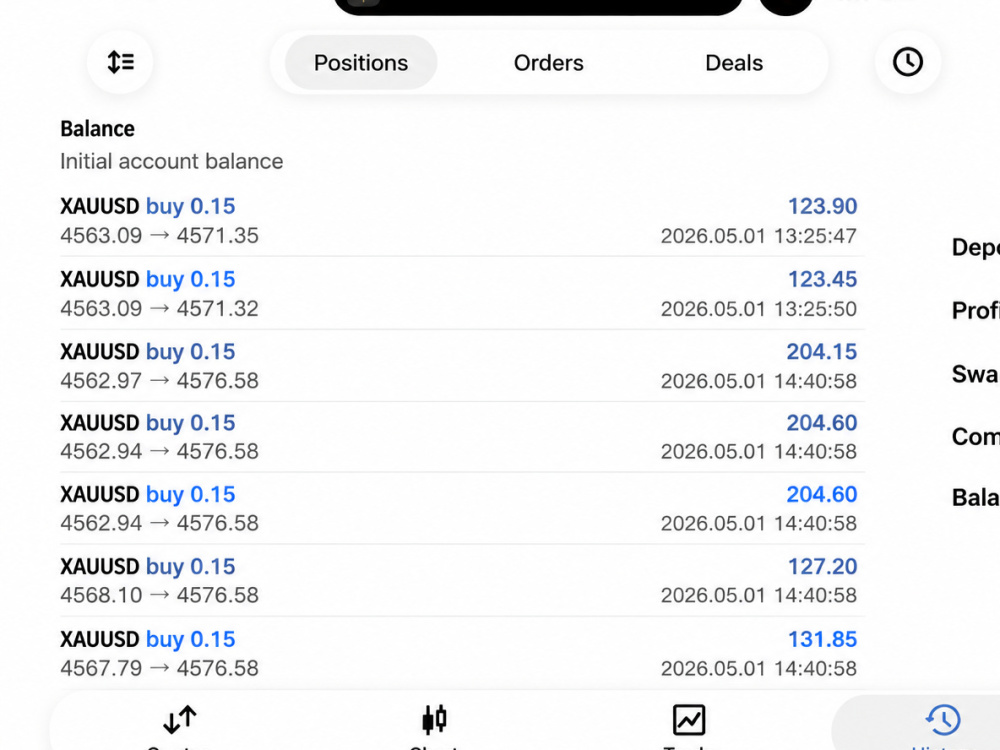Switch to the Positions tab
Image resolution: width=1000 pixels, height=750 pixels.
361,62
